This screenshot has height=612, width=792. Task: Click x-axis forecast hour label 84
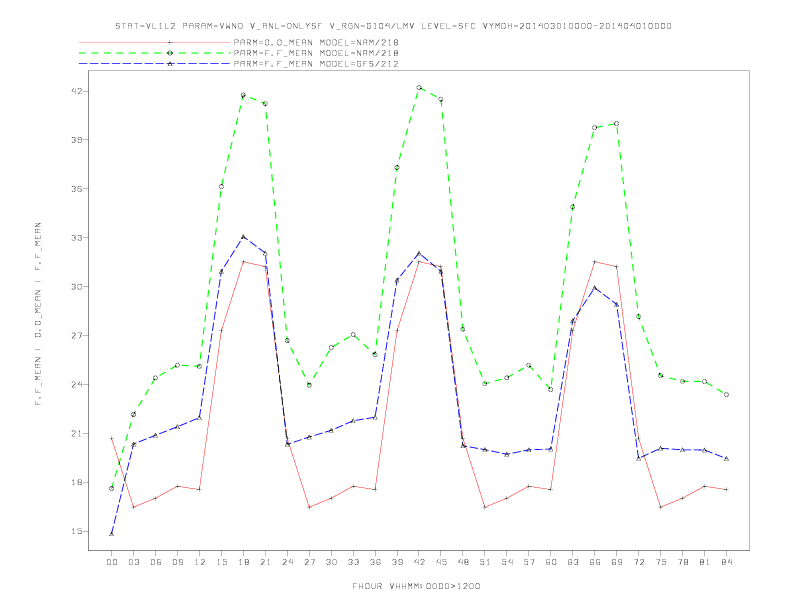click(727, 562)
